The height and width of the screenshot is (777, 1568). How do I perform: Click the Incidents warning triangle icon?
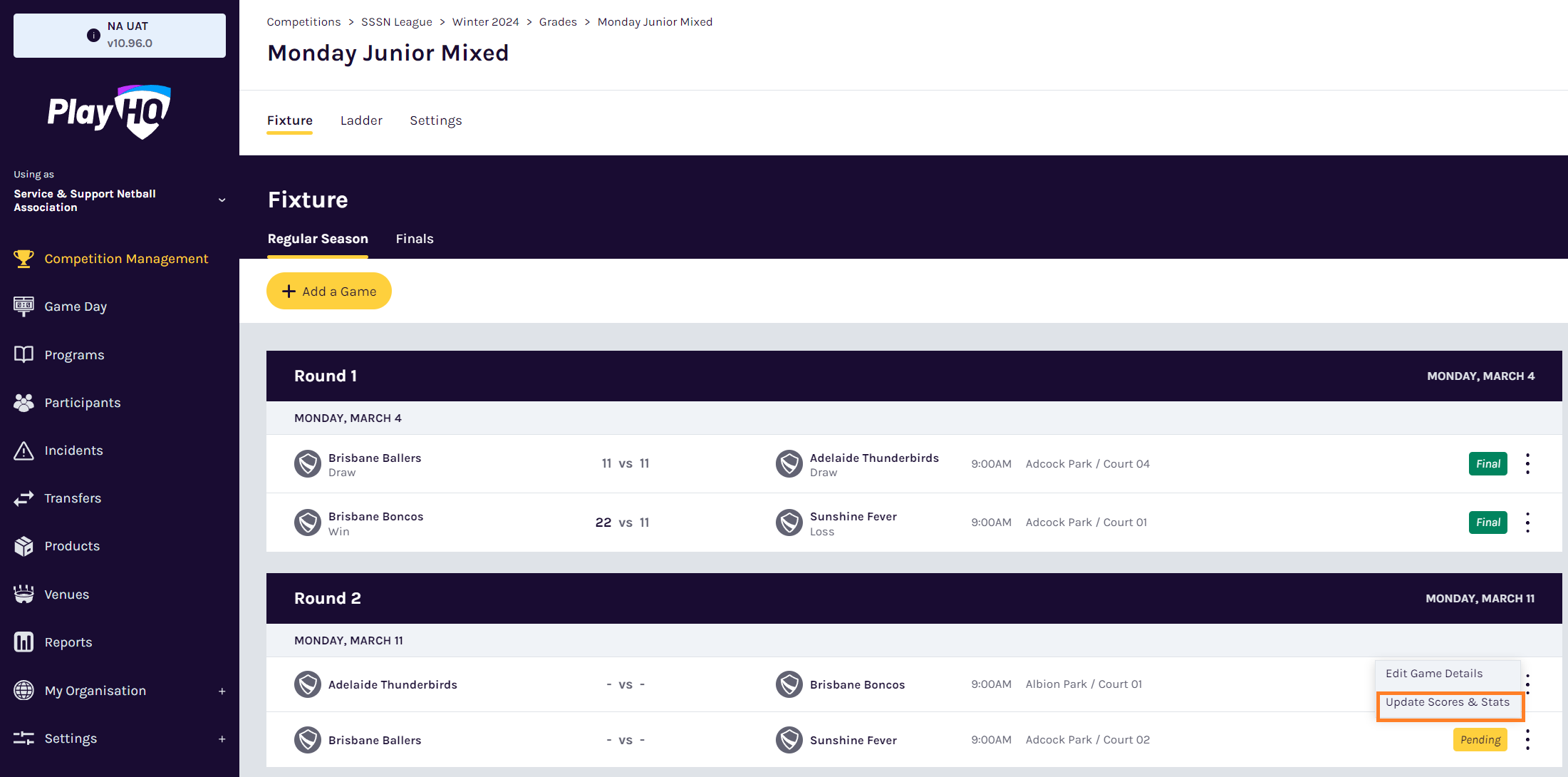point(24,451)
